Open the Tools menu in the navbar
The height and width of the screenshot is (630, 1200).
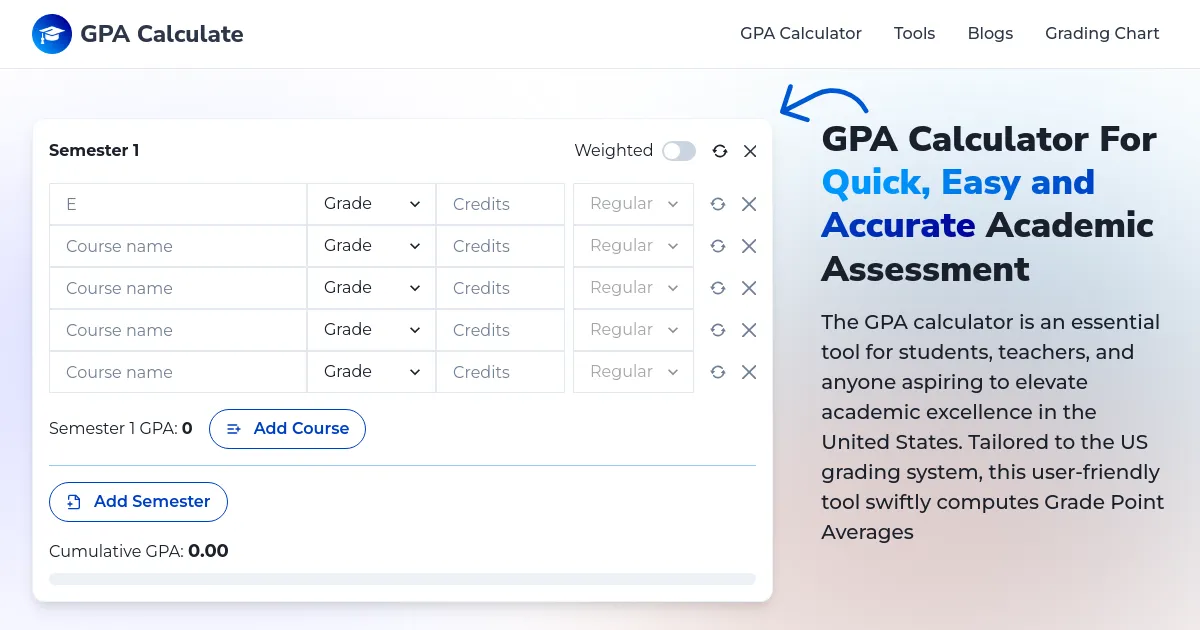[x=914, y=33]
